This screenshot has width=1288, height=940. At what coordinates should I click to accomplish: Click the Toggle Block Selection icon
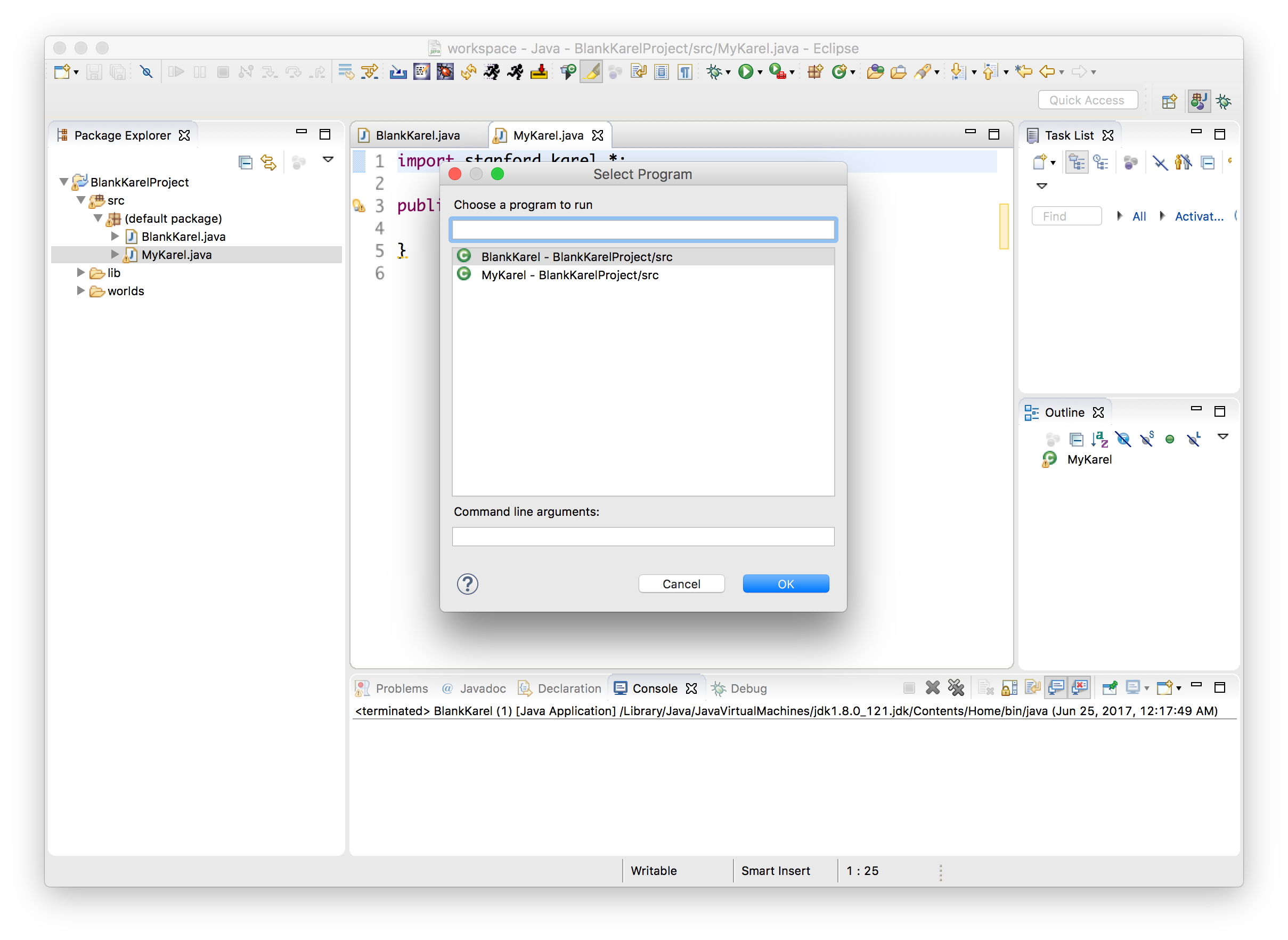click(662, 72)
